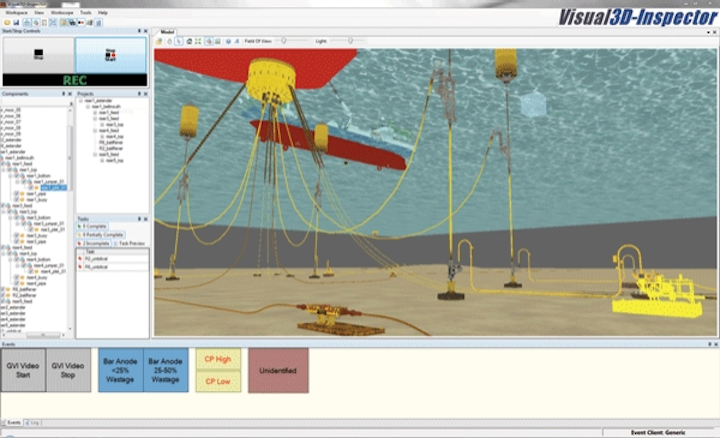Toggle the 2 Incomplete tasks filter
The height and width of the screenshot is (438, 720).
click(x=94, y=243)
